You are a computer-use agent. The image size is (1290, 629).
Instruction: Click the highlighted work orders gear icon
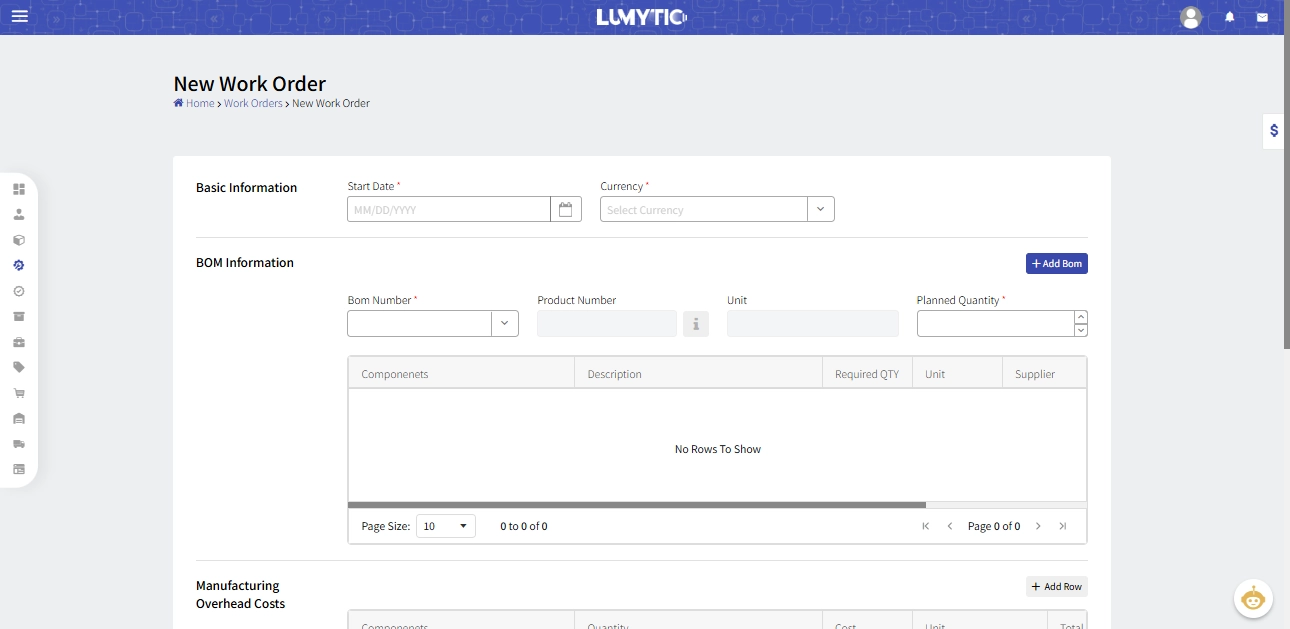[18, 265]
